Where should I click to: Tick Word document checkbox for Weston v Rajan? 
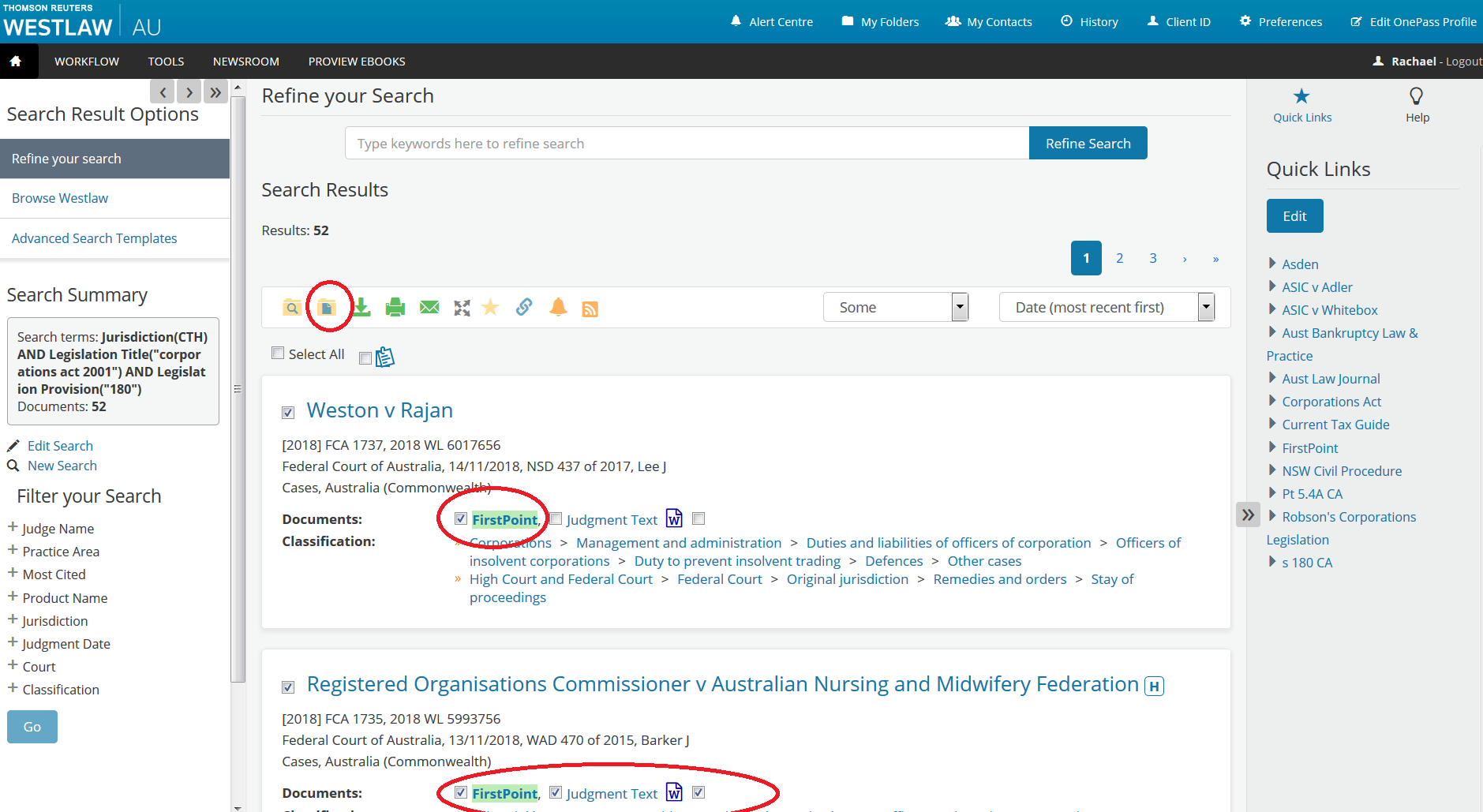[698, 518]
